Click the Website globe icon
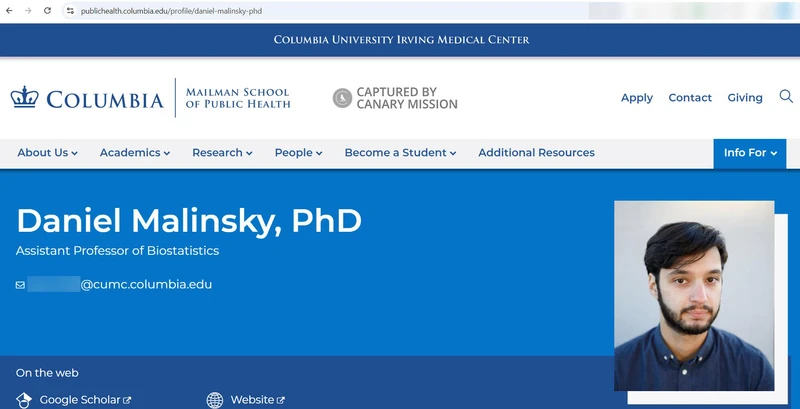This screenshot has width=800, height=409. [215, 400]
